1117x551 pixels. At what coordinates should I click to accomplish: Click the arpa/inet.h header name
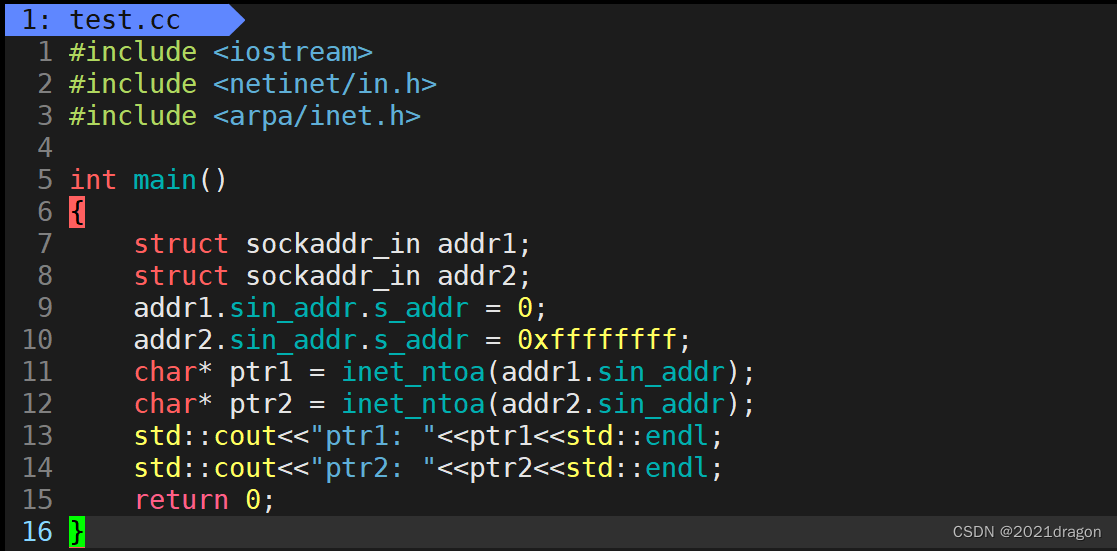317,116
